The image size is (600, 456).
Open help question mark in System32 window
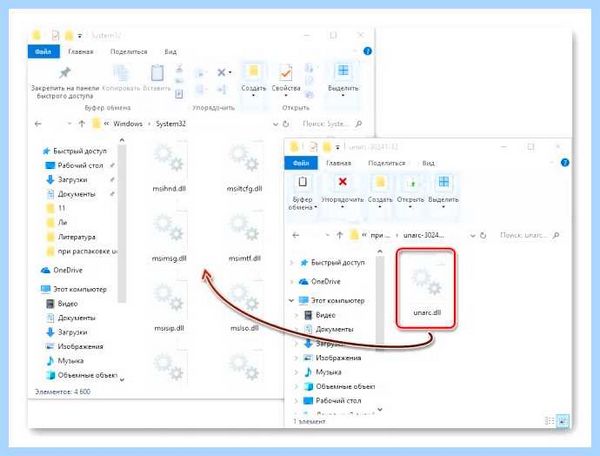(367, 51)
